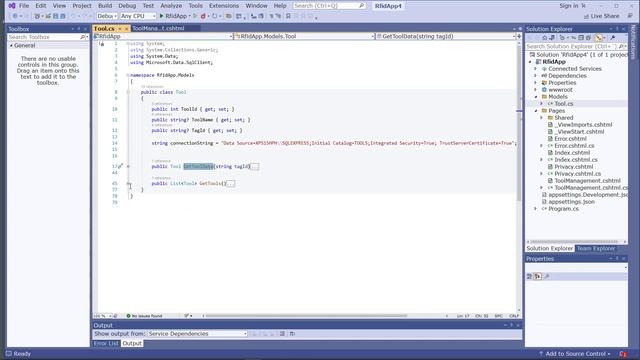640x360 pixels.
Task: Switch to the Error List tab
Action: pyautogui.click(x=106, y=344)
